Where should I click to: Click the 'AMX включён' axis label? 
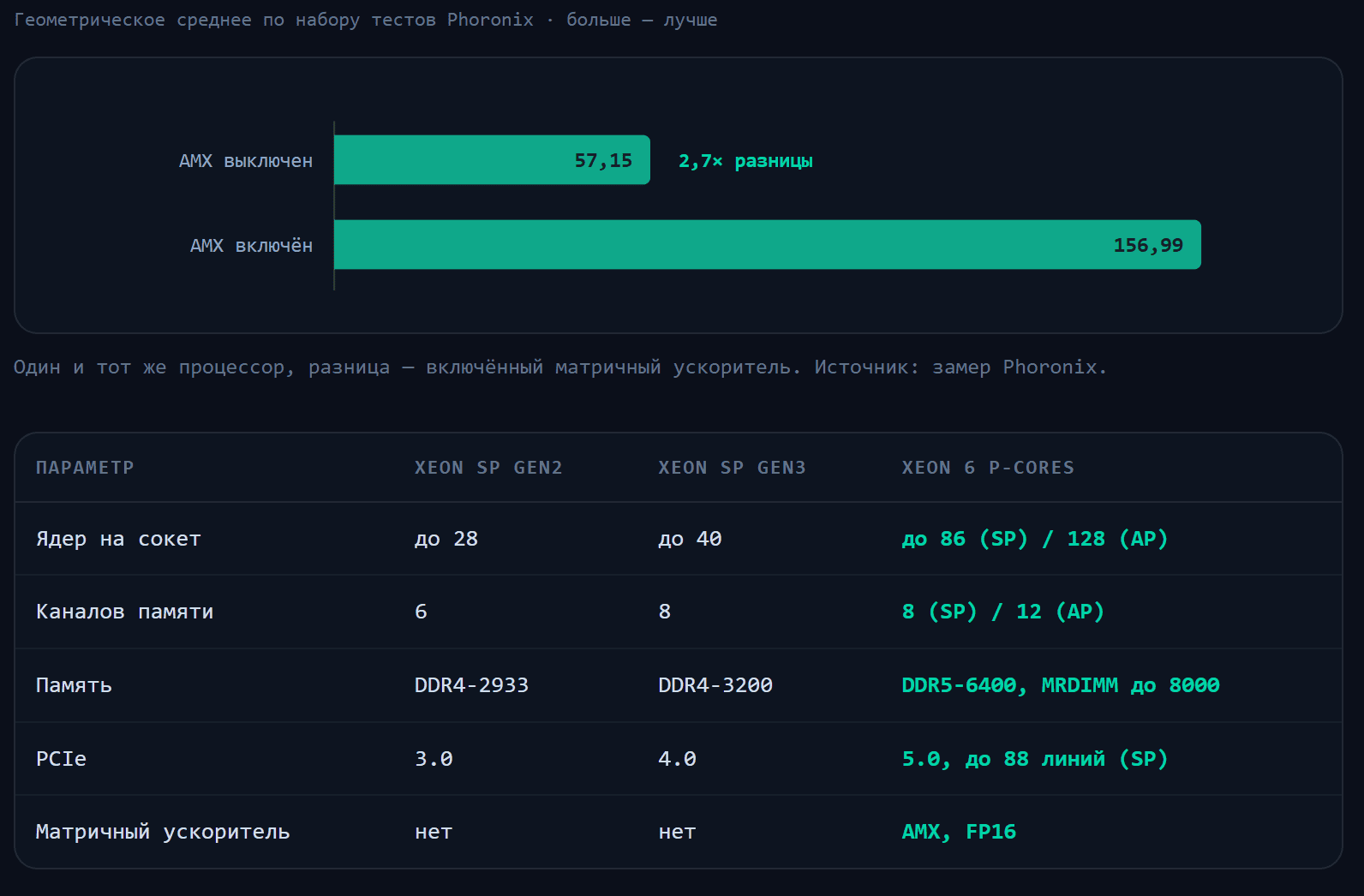251,245
